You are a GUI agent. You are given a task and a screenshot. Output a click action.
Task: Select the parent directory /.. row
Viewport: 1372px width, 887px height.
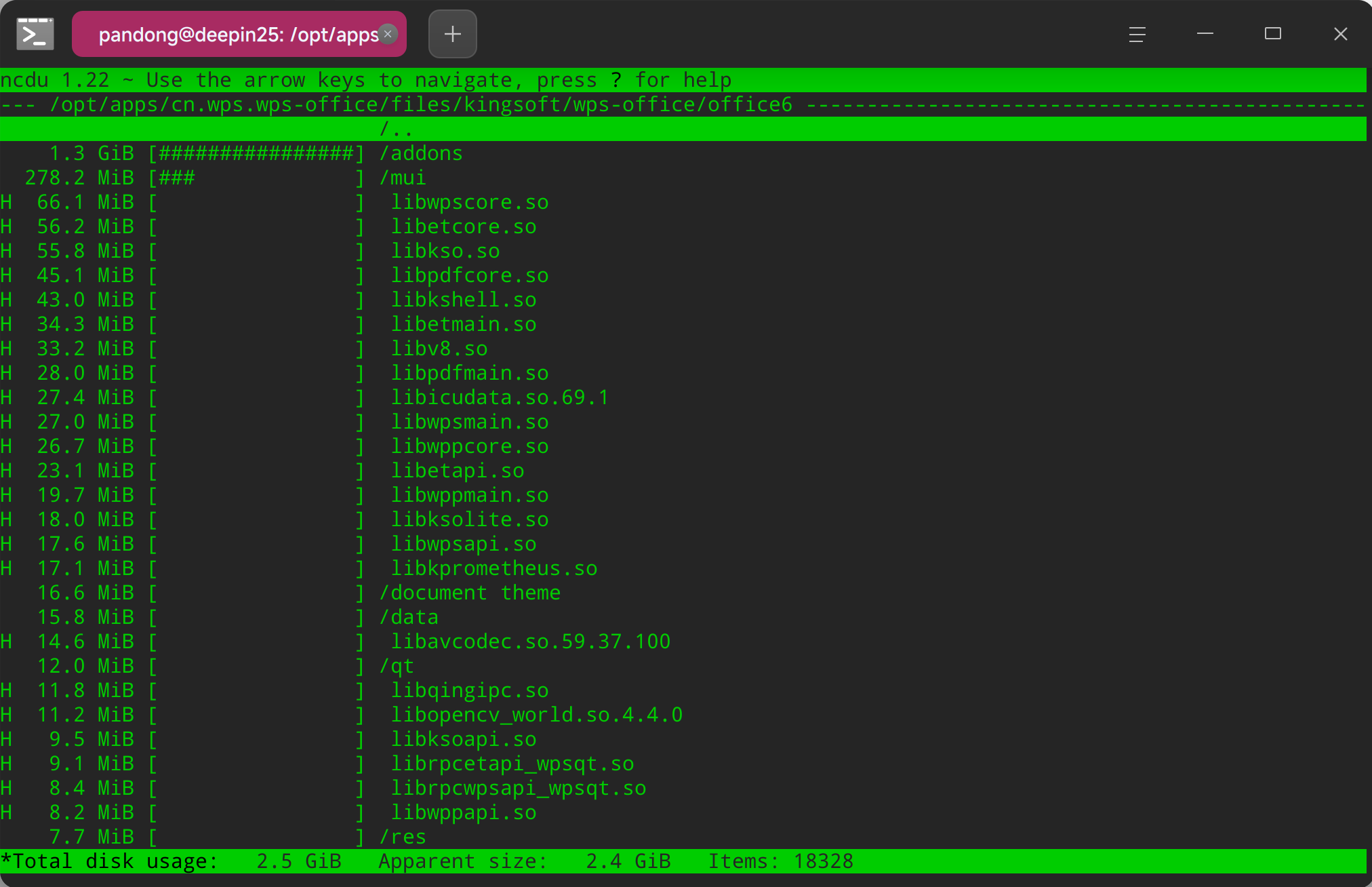tap(683, 129)
